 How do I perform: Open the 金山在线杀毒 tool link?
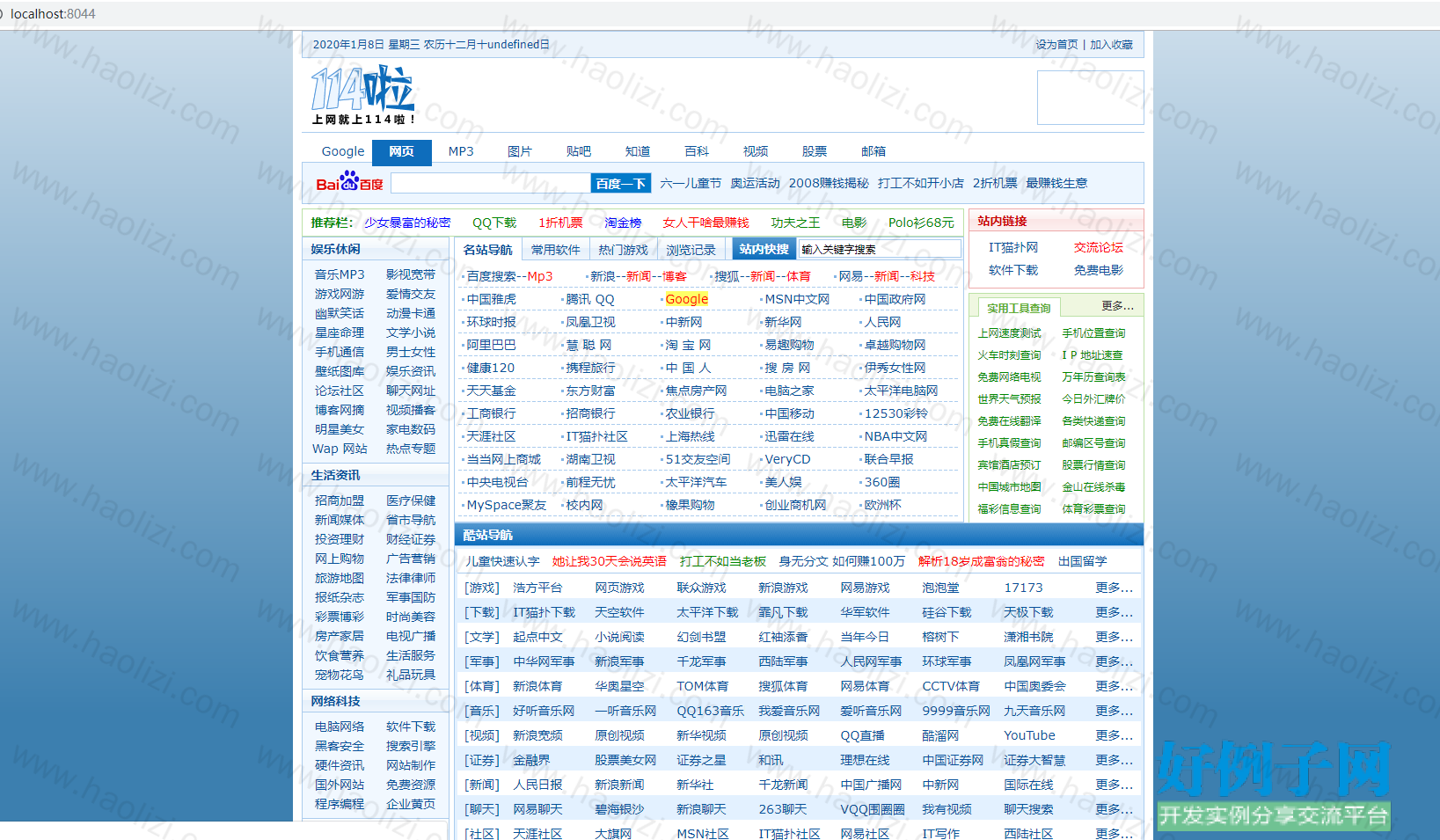[1093, 487]
